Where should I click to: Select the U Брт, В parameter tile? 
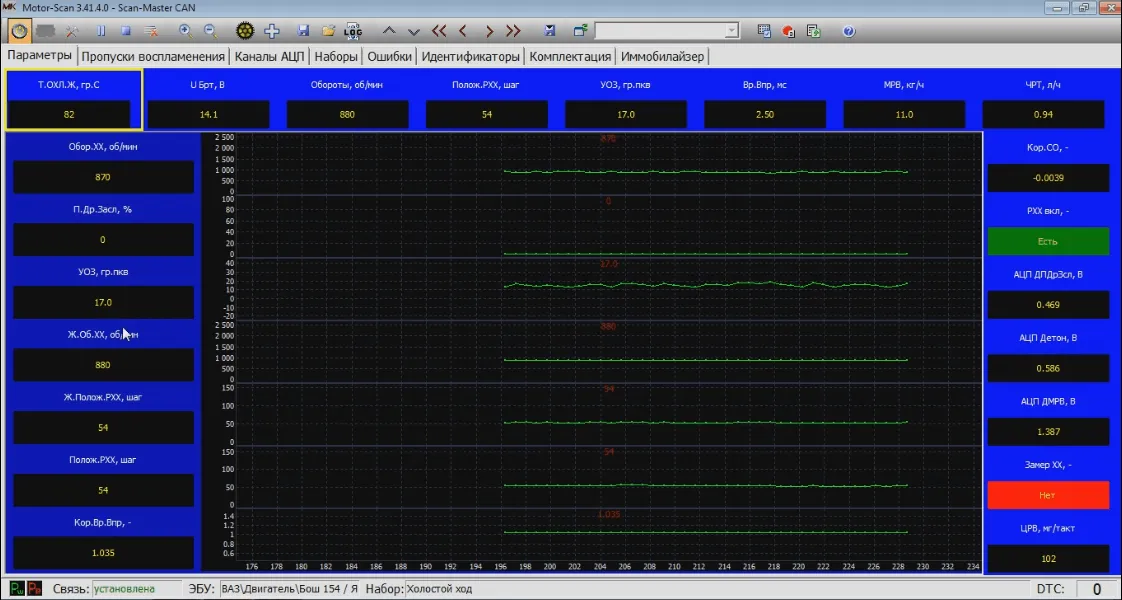coord(208,99)
